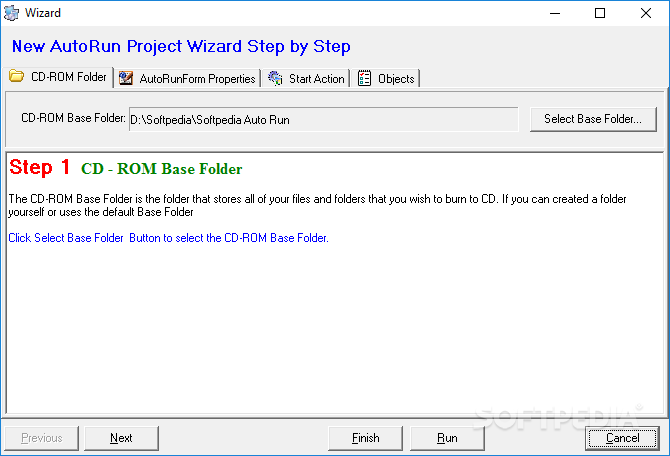This screenshot has width=670, height=456.
Task: Select the CD-ROM Folder tab
Action: (58, 77)
